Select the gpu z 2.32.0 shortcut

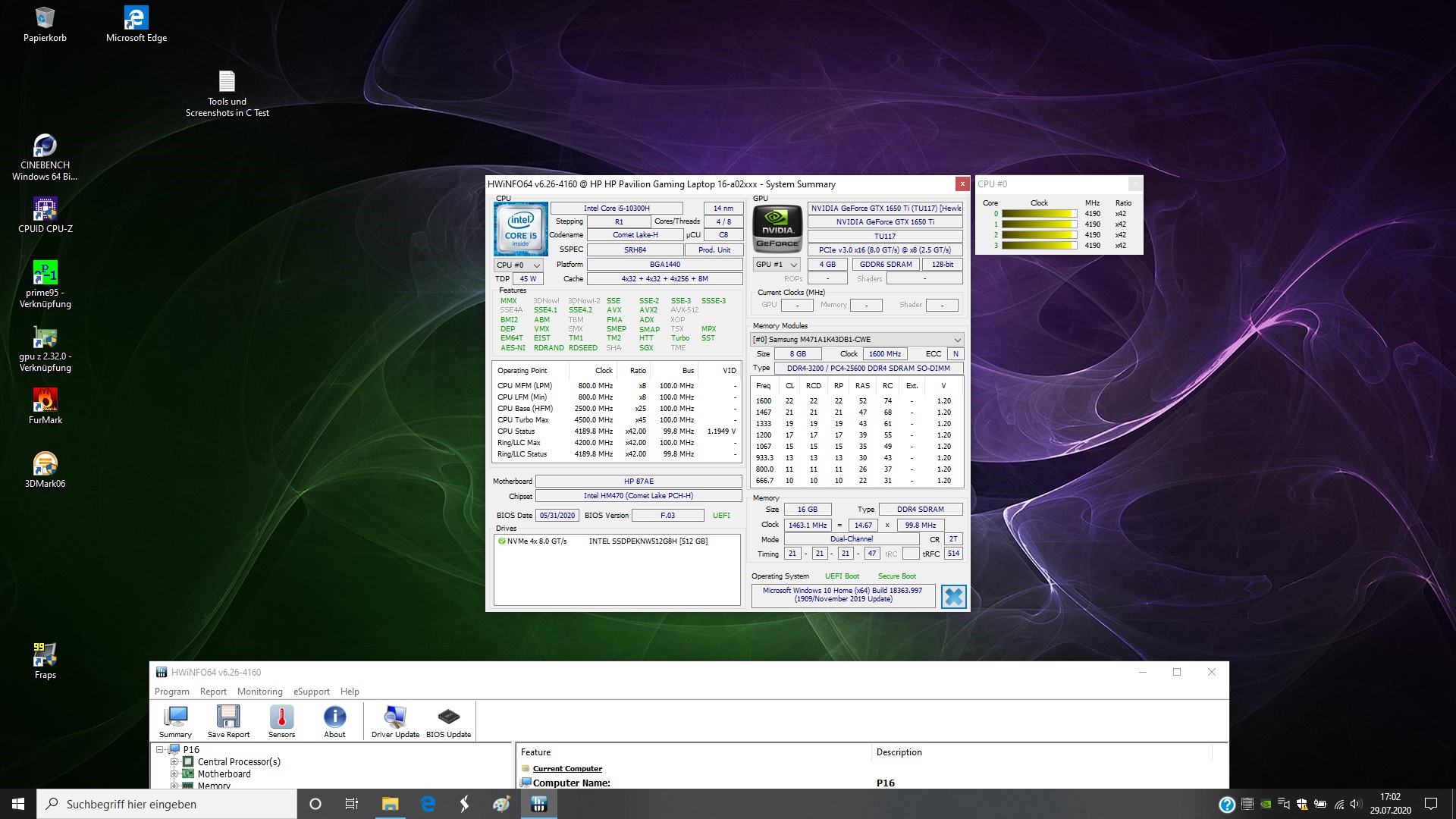point(45,349)
